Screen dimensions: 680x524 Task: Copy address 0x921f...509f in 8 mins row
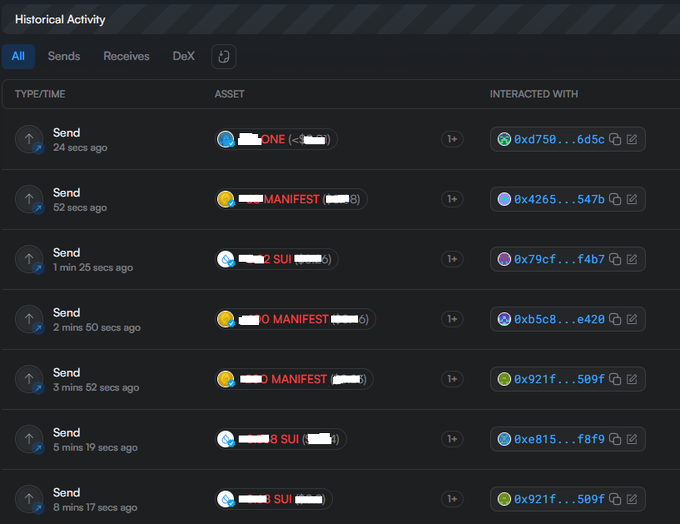615,499
